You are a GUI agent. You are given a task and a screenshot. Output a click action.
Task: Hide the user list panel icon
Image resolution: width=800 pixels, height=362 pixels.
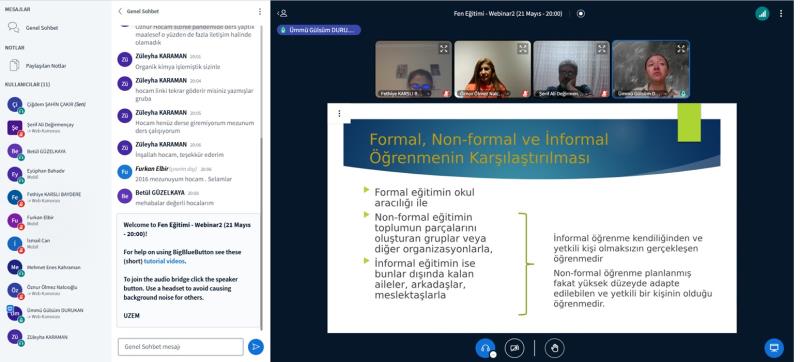(282, 14)
